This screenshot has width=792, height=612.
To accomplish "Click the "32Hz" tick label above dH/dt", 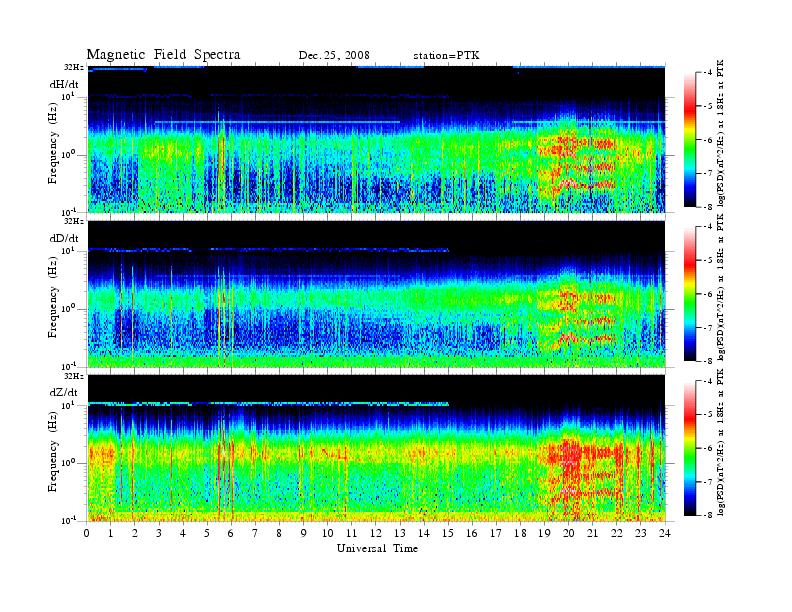I will 74,67.
